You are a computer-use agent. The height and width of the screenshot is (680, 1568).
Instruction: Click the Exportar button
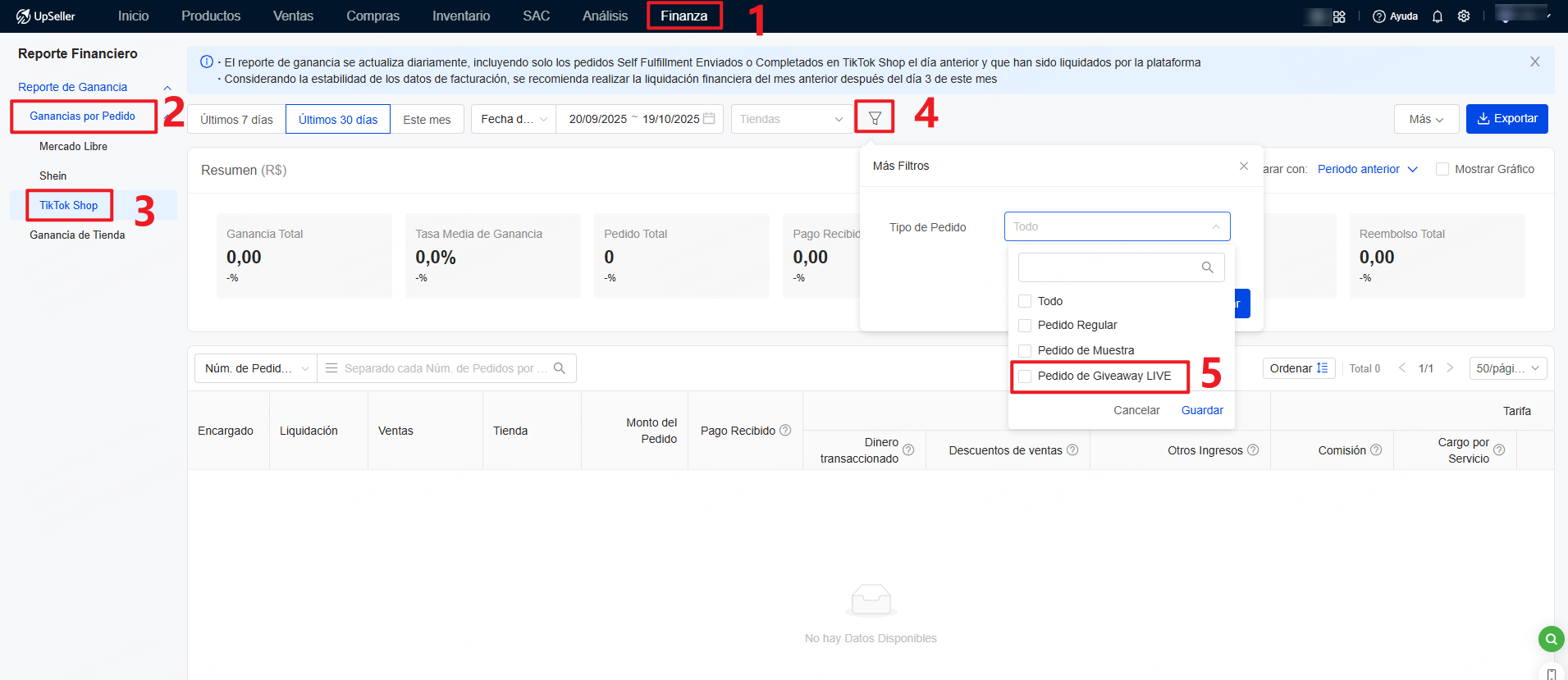1506,119
